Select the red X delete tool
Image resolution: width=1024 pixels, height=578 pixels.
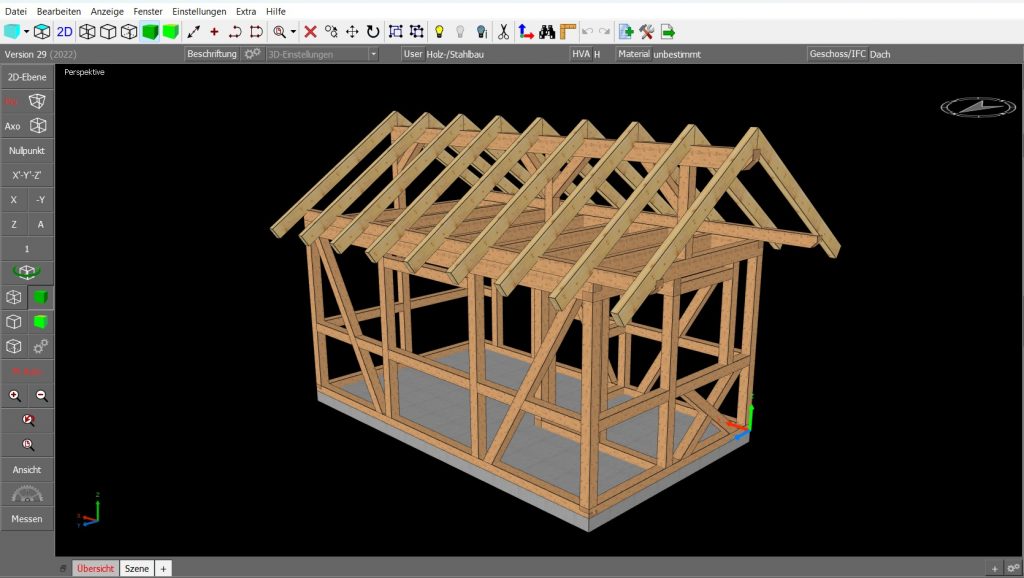coord(310,31)
